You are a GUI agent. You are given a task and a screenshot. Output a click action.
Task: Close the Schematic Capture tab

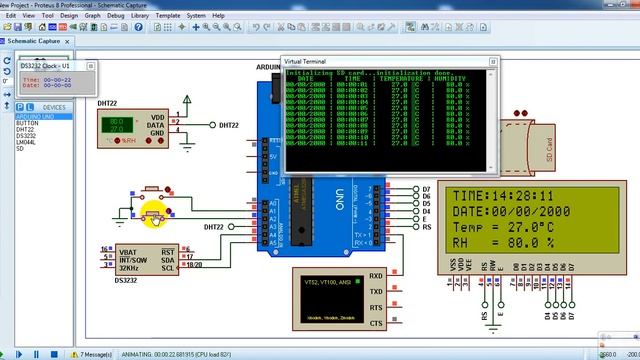point(67,42)
